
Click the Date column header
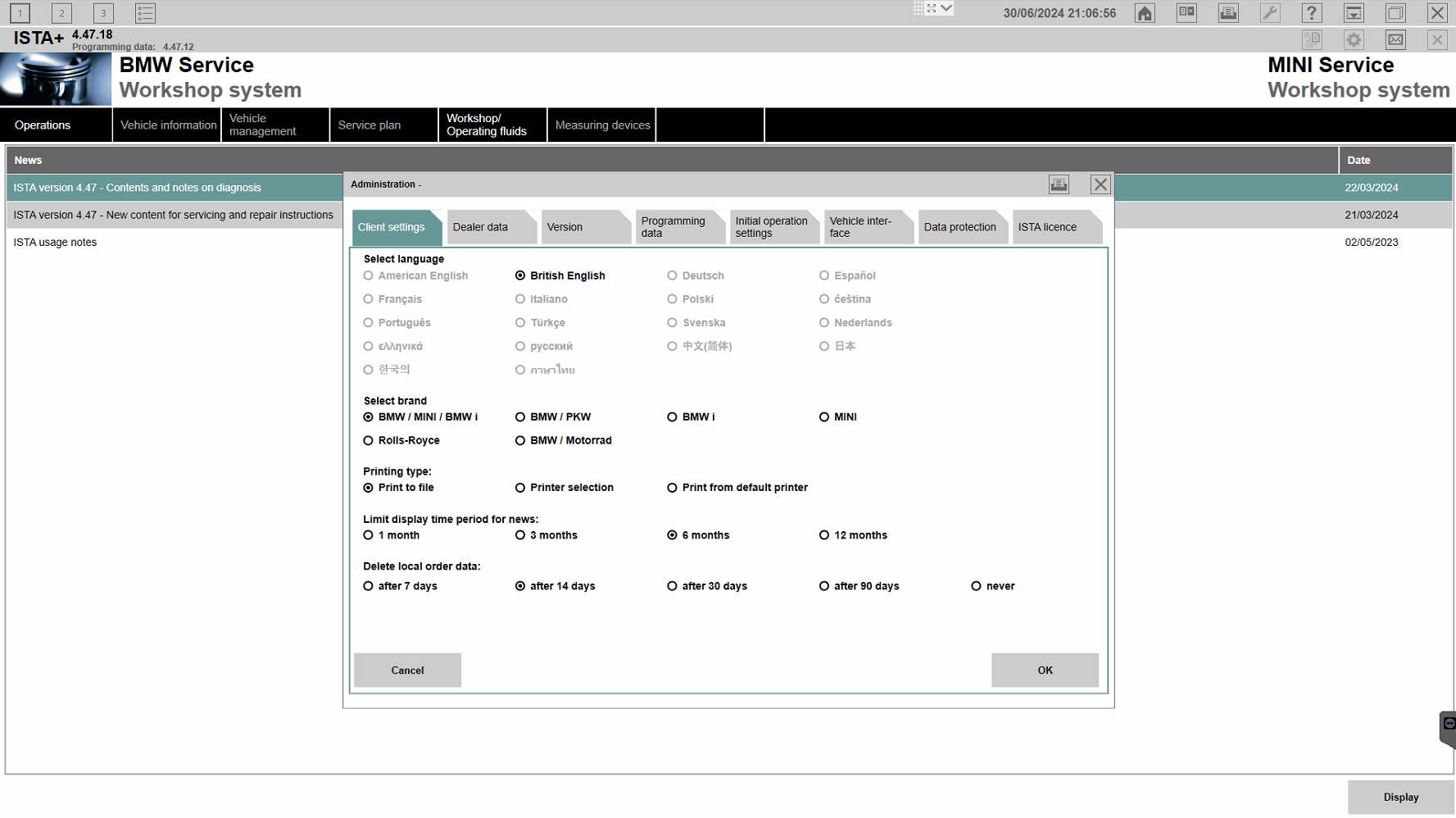point(1395,160)
